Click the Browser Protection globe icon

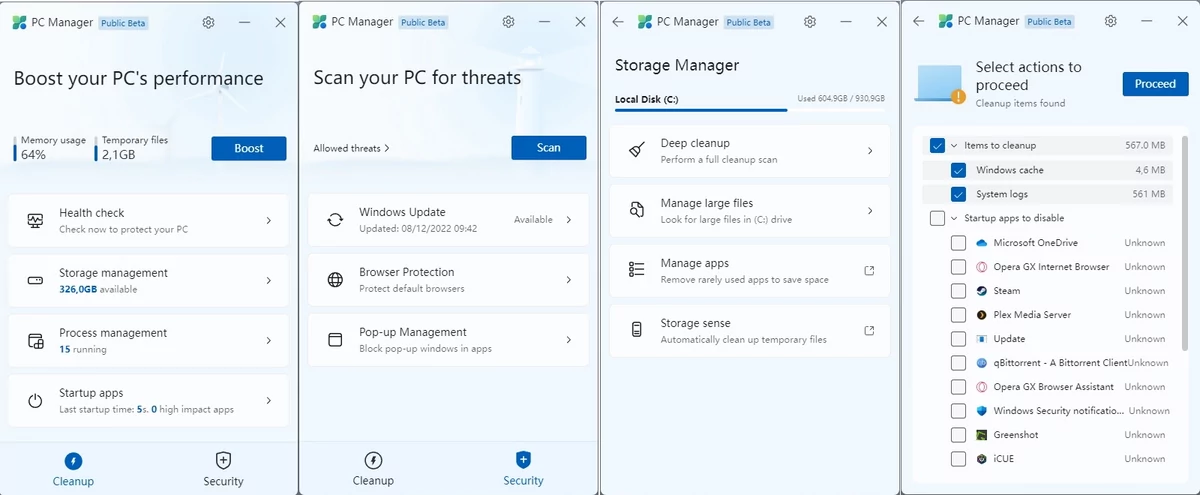coord(336,280)
